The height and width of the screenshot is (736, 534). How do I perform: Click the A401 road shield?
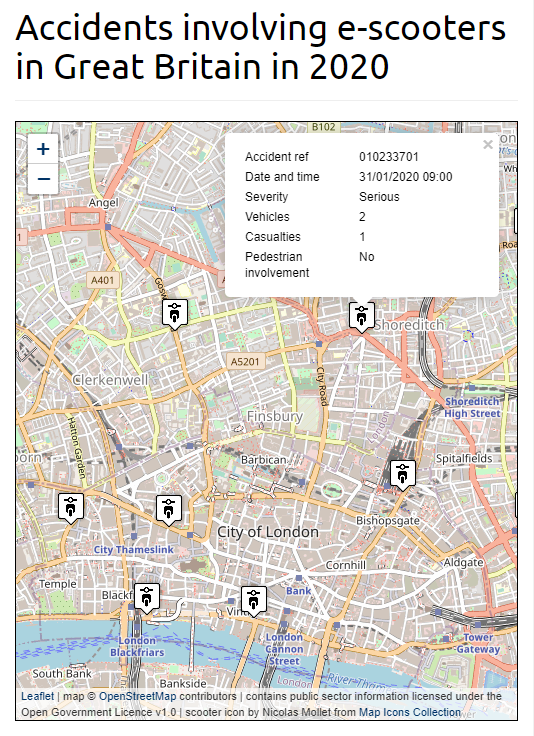click(103, 281)
